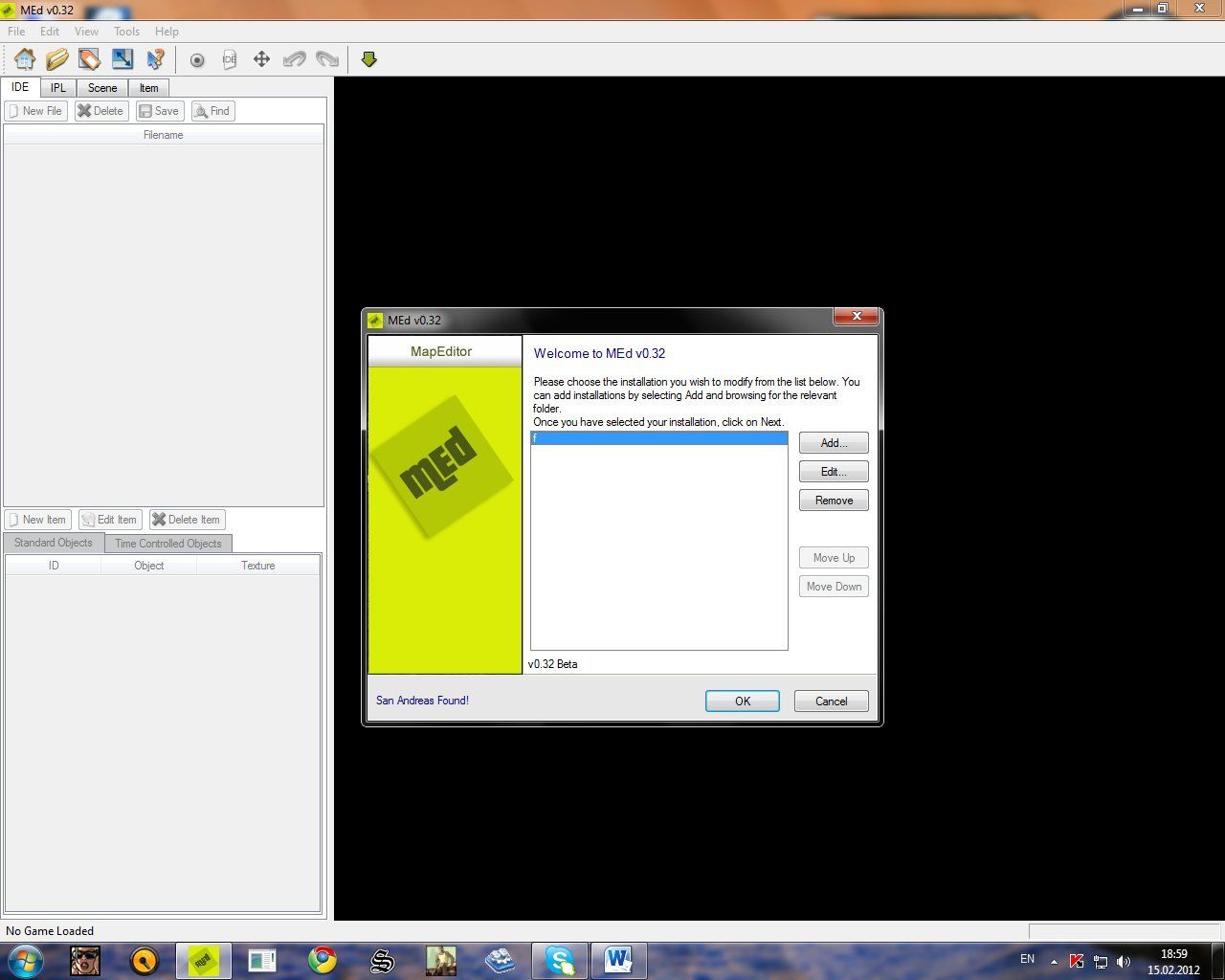Click the 'San Andreas Found!' status text
This screenshot has width=1225, height=980.
[422, 701]
